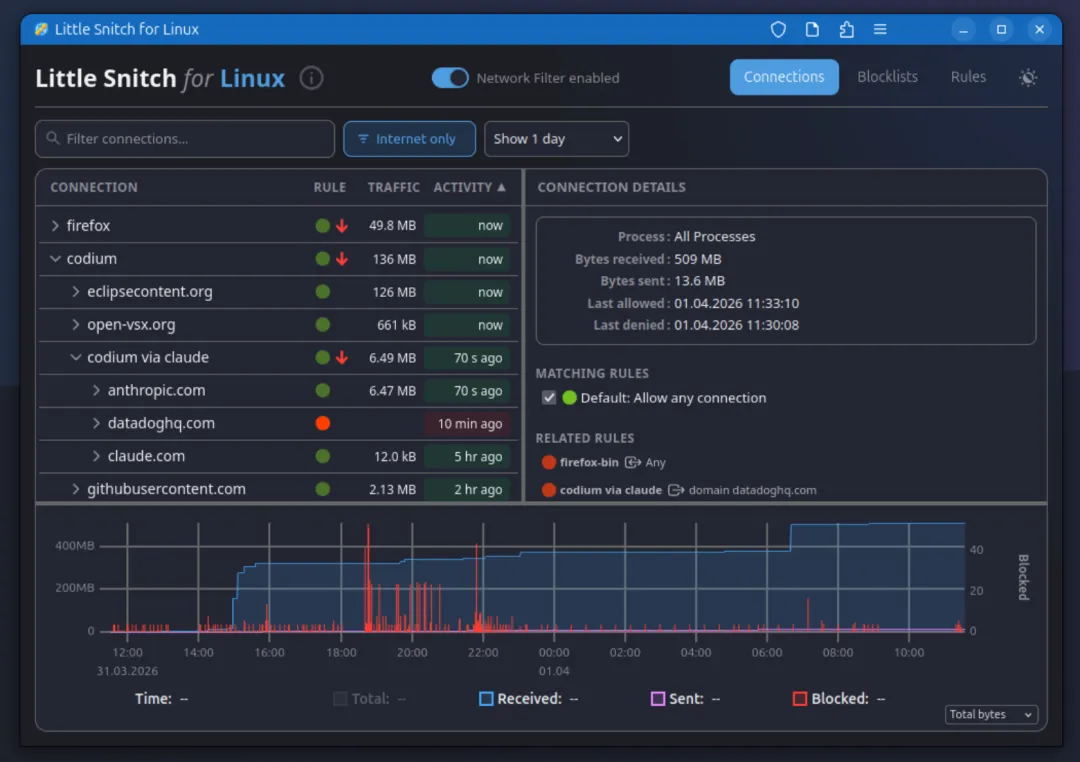This screenshot has height=762, width=1080.
Task: Sort by the ACTIVITY column header
Action: point(469,187)
